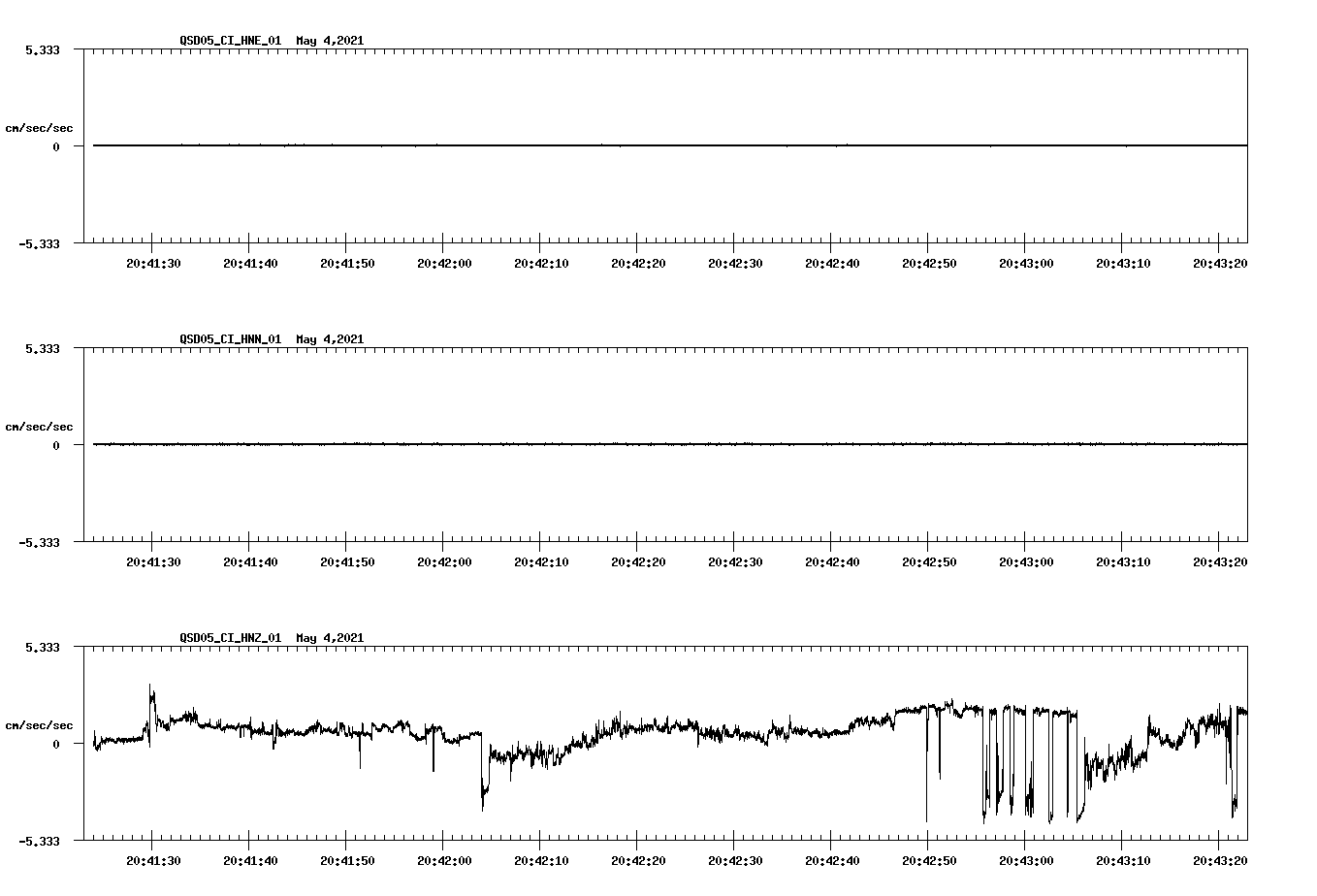Select the flat HNE waveform trace
The image size is (1317, 896).
582,145
